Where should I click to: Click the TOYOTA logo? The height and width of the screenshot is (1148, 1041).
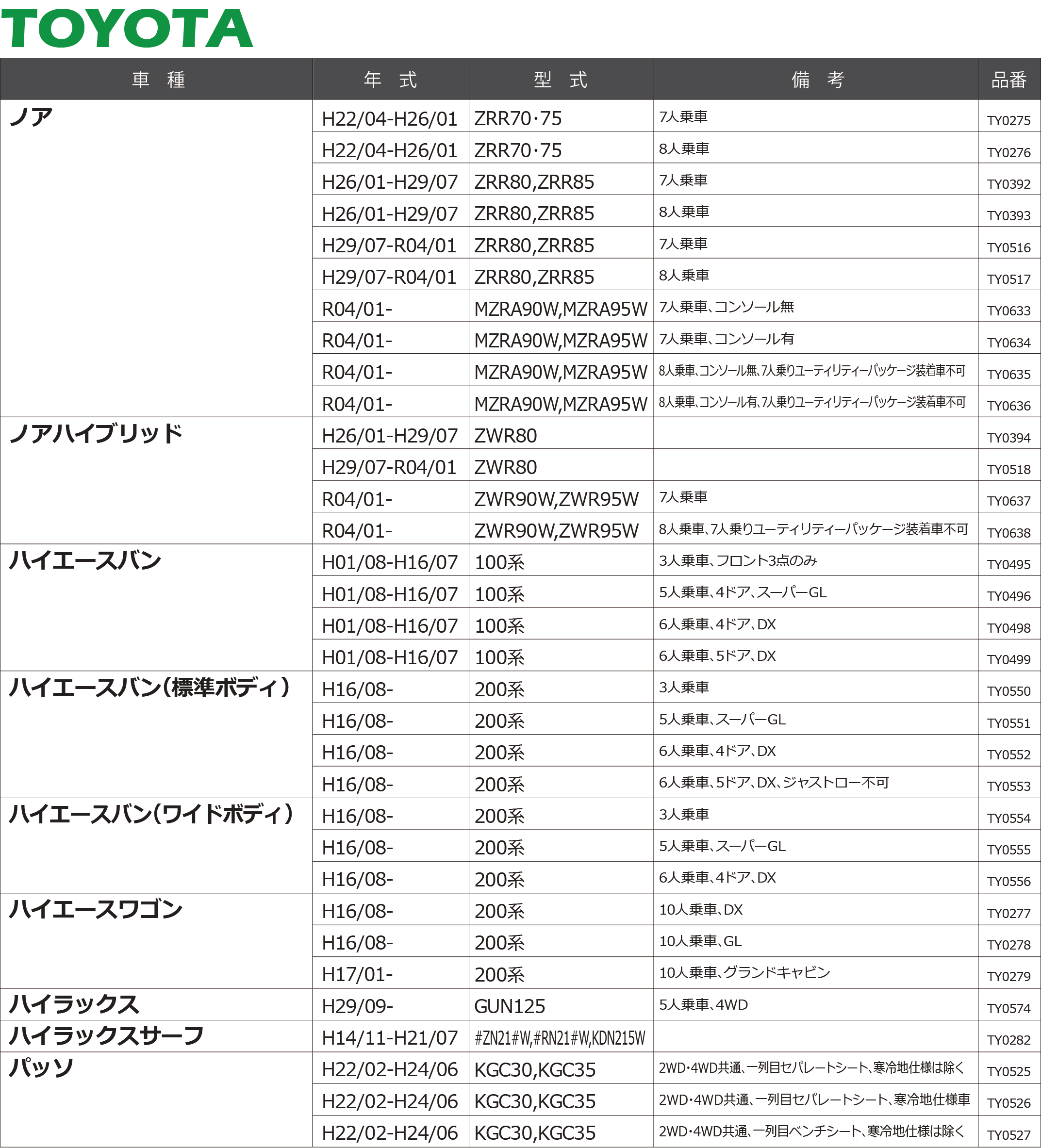tap(126, 29)
